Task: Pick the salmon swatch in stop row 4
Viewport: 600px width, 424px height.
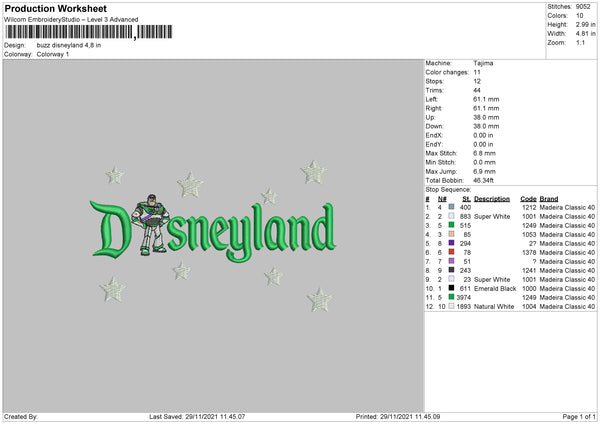Action: click(451, 234)
